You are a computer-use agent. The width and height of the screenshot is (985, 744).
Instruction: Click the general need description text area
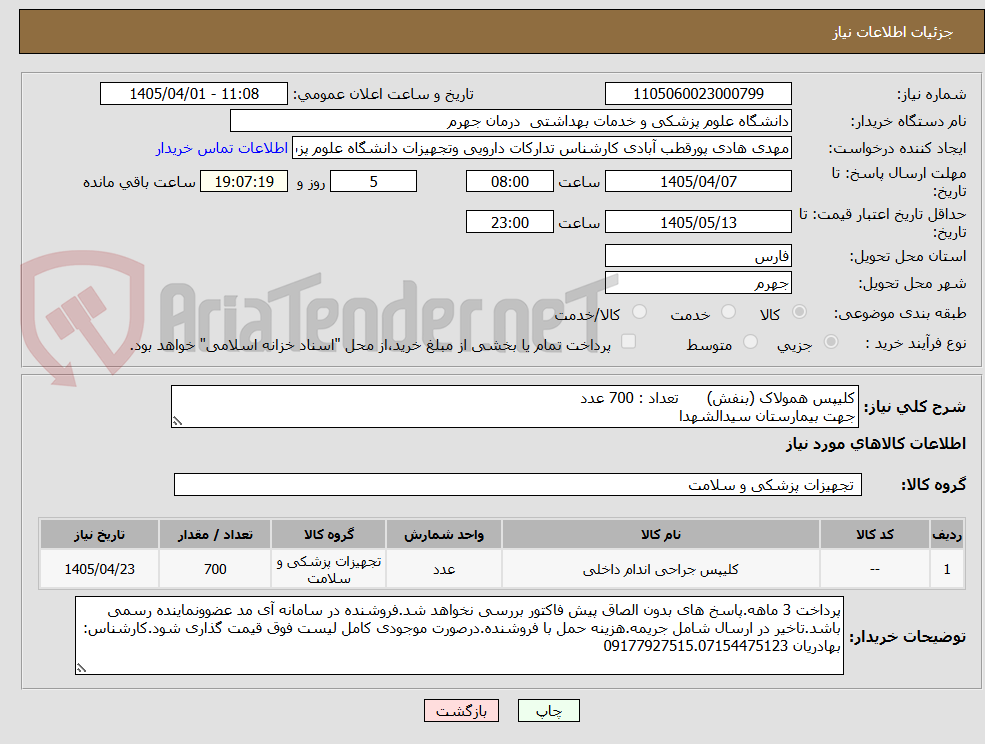514,407
